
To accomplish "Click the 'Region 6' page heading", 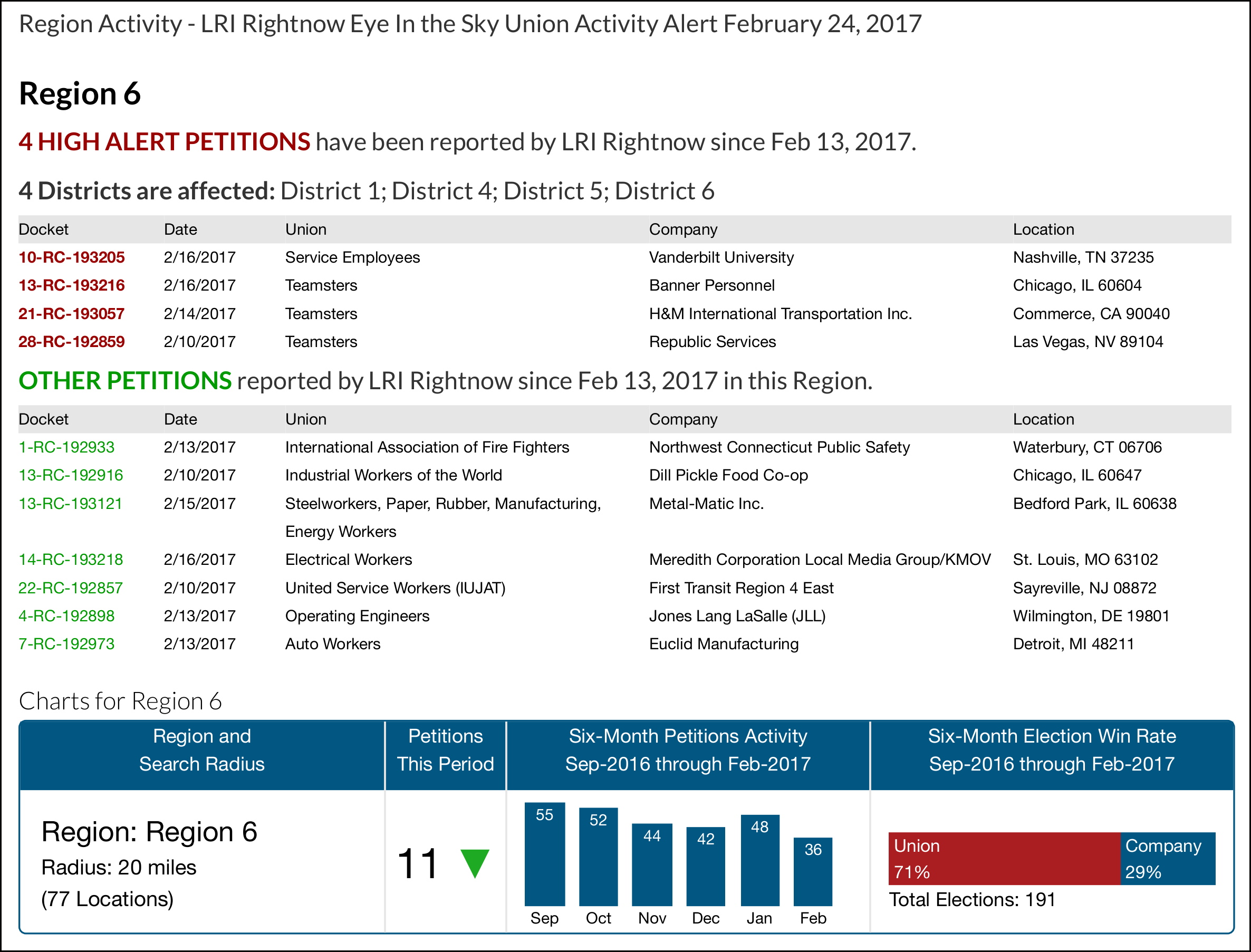I will point(80,93).
